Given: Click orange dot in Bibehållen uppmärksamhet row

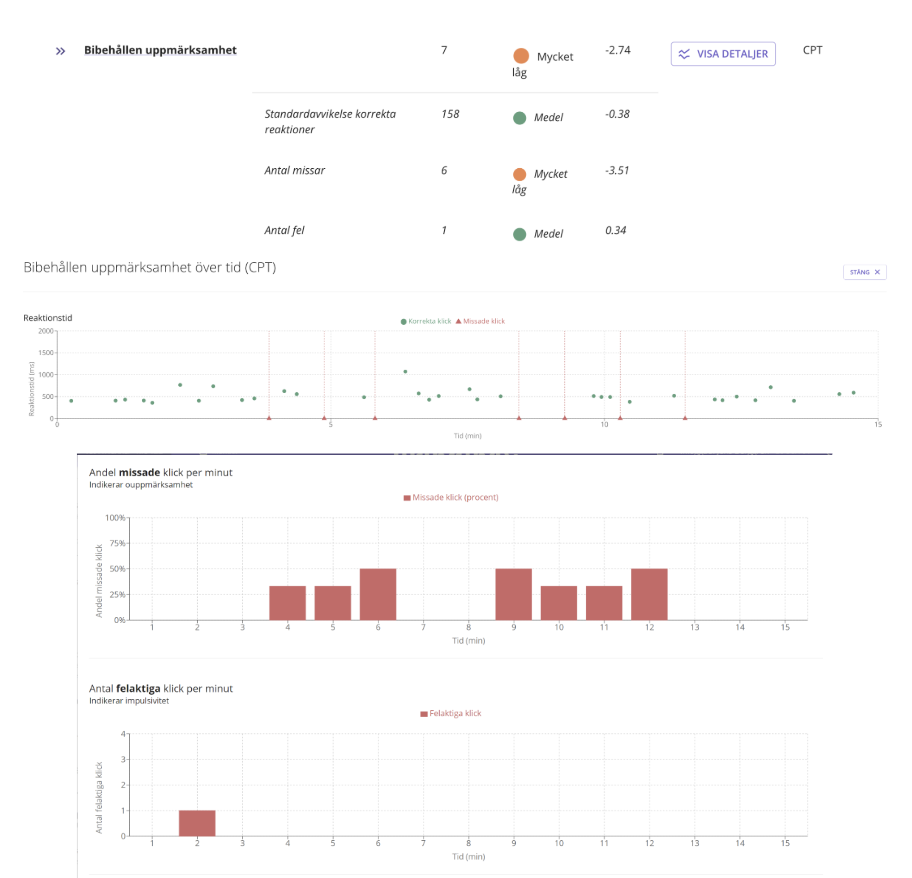Looking at the screenshot, I should point(521,57).
